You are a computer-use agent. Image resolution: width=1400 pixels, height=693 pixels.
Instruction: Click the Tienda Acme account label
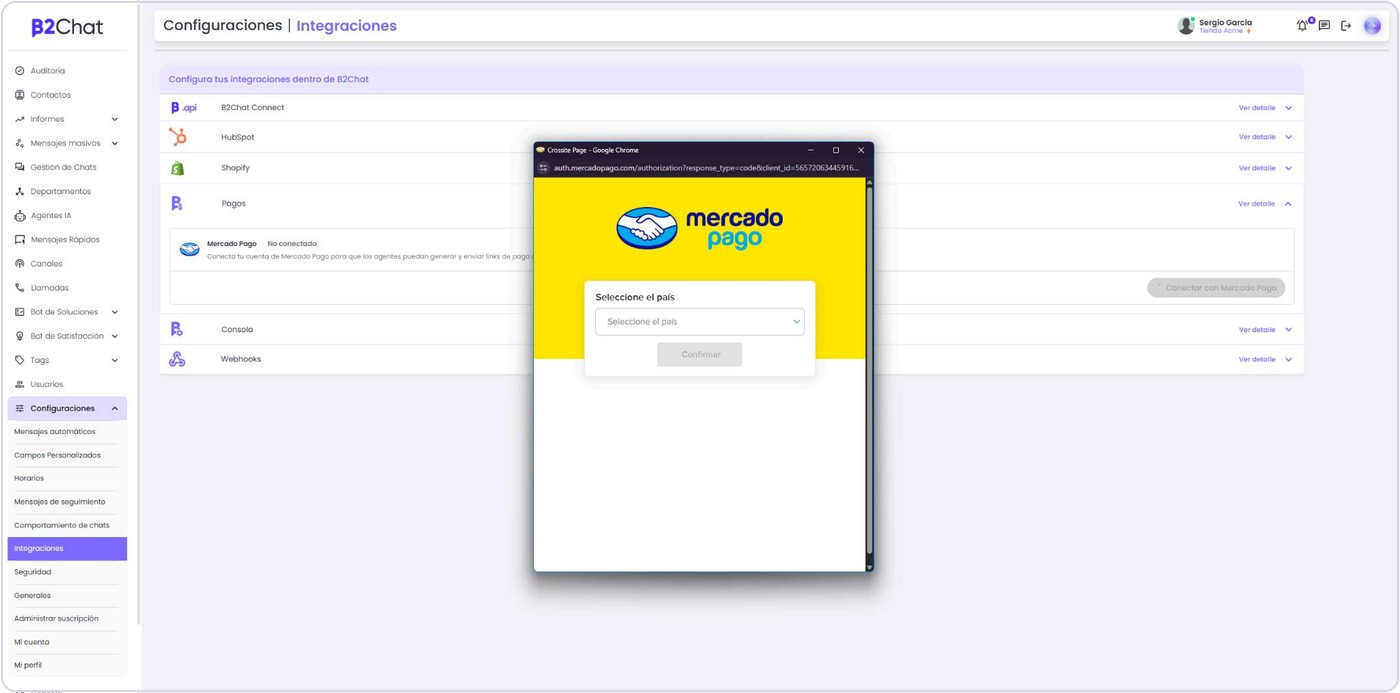1221,31
